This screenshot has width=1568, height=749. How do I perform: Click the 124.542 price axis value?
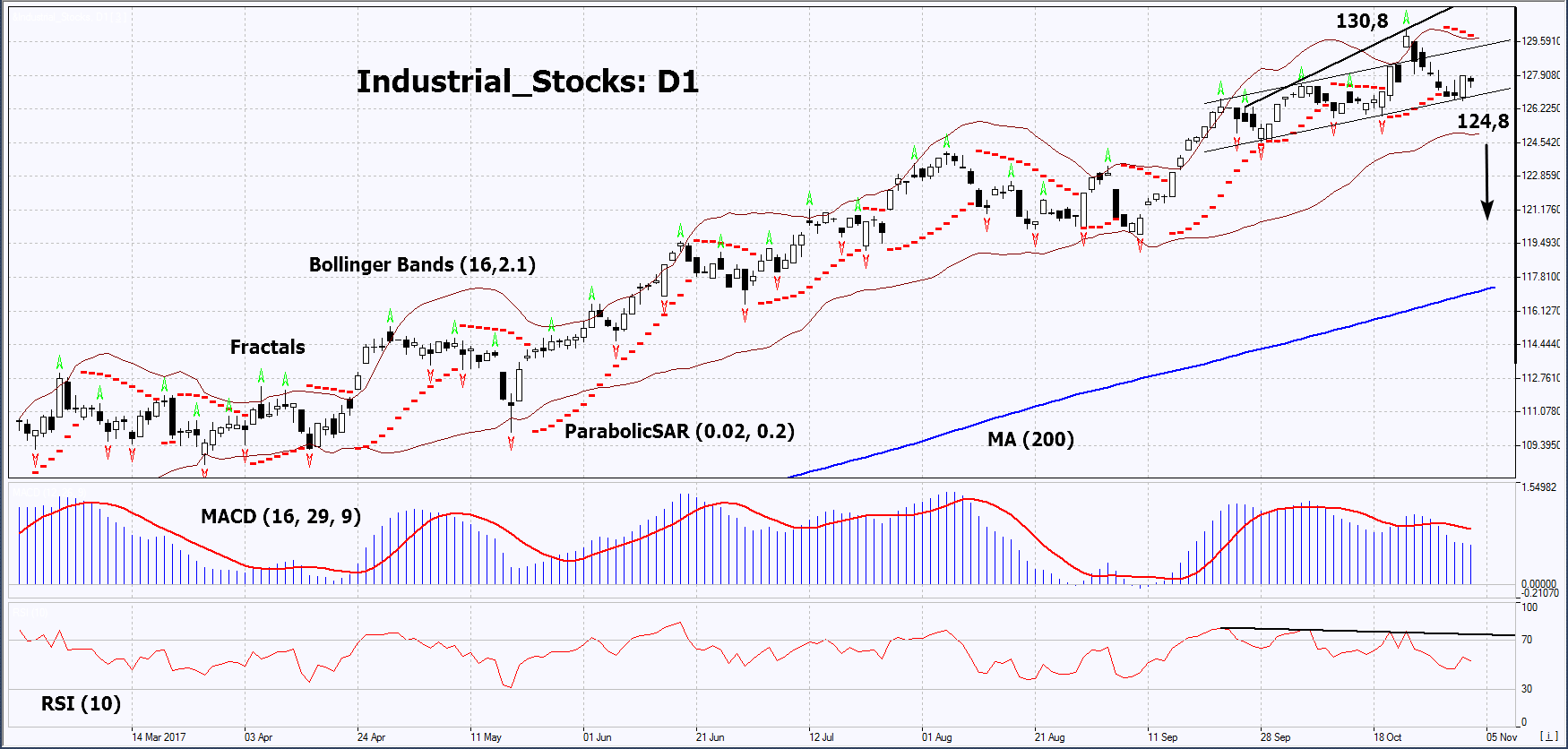click(x=1540, y=142)
